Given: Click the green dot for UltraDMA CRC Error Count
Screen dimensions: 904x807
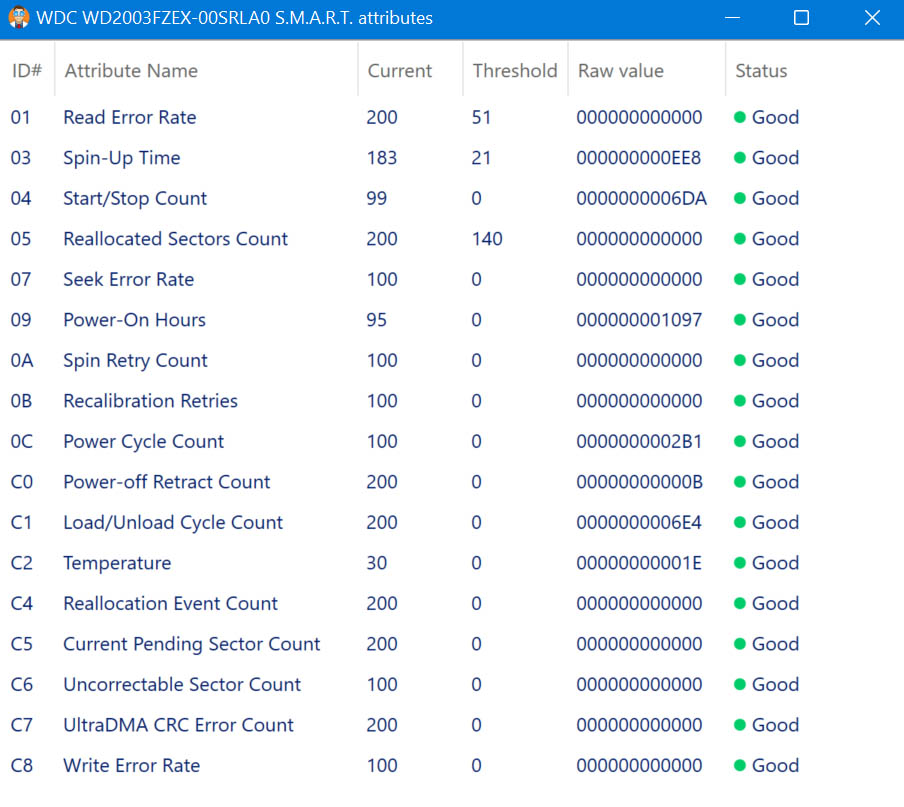Looking at the screenshot, I should pos(740,725).
